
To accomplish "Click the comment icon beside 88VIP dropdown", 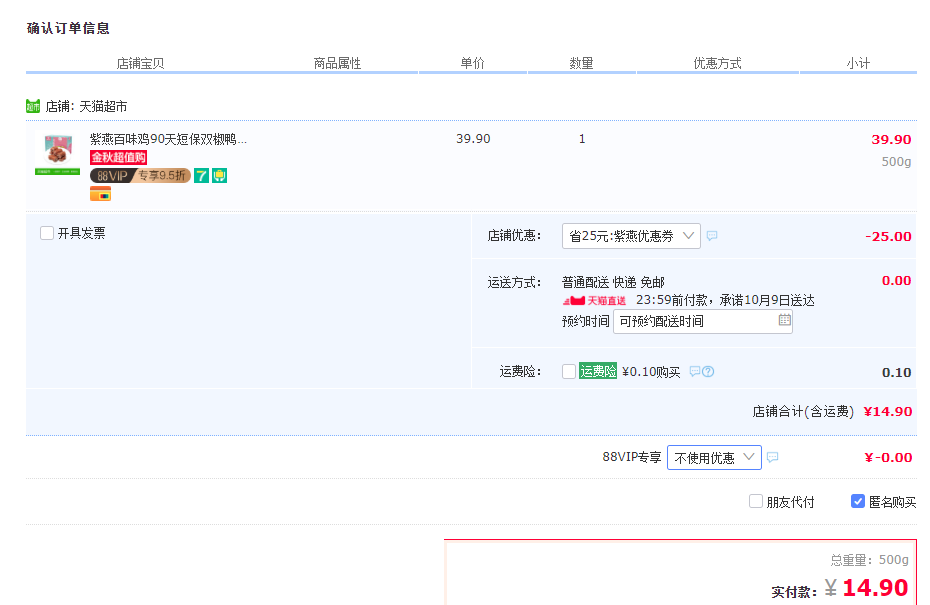I will click(x=772, y=457).
